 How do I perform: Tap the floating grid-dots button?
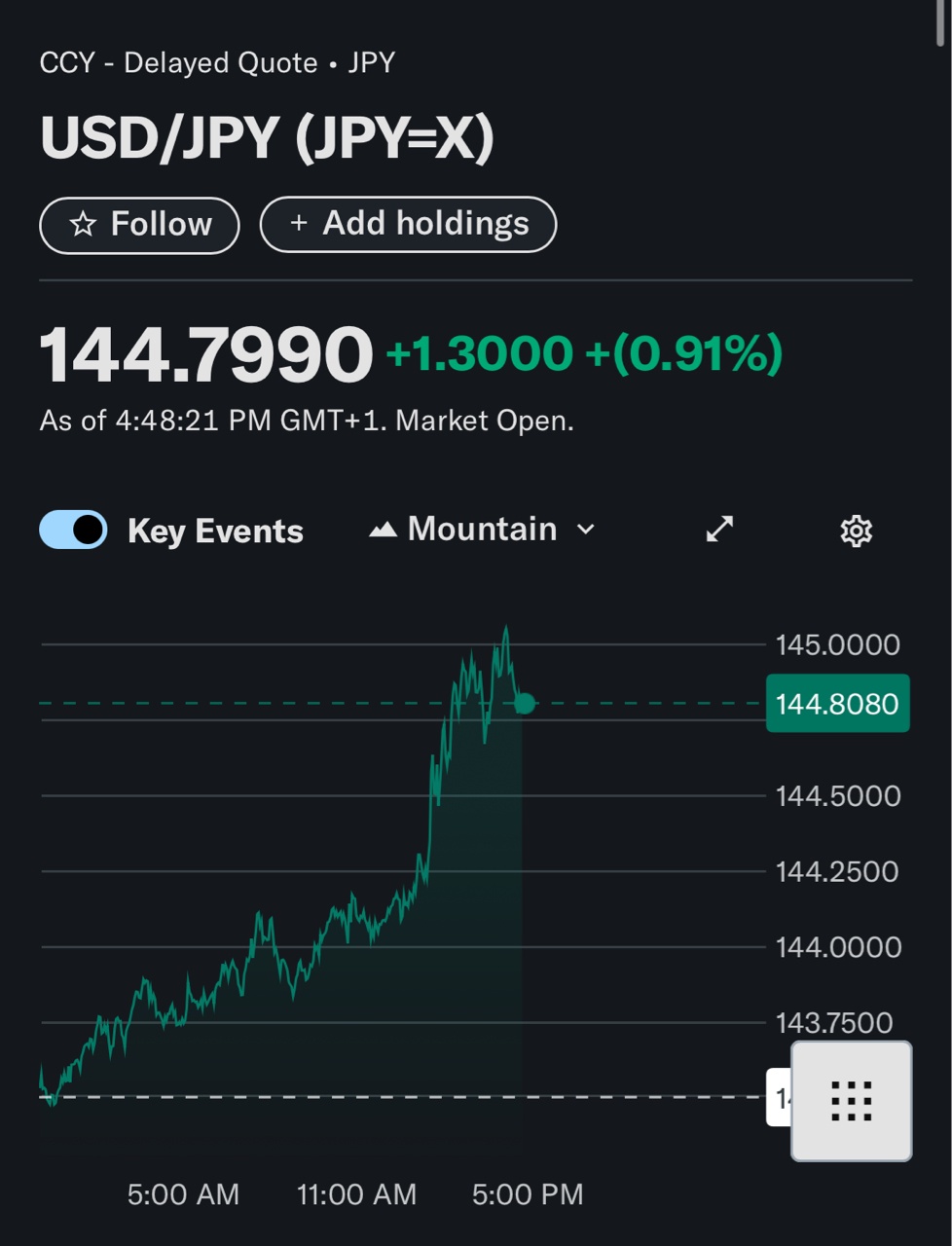851,1101
